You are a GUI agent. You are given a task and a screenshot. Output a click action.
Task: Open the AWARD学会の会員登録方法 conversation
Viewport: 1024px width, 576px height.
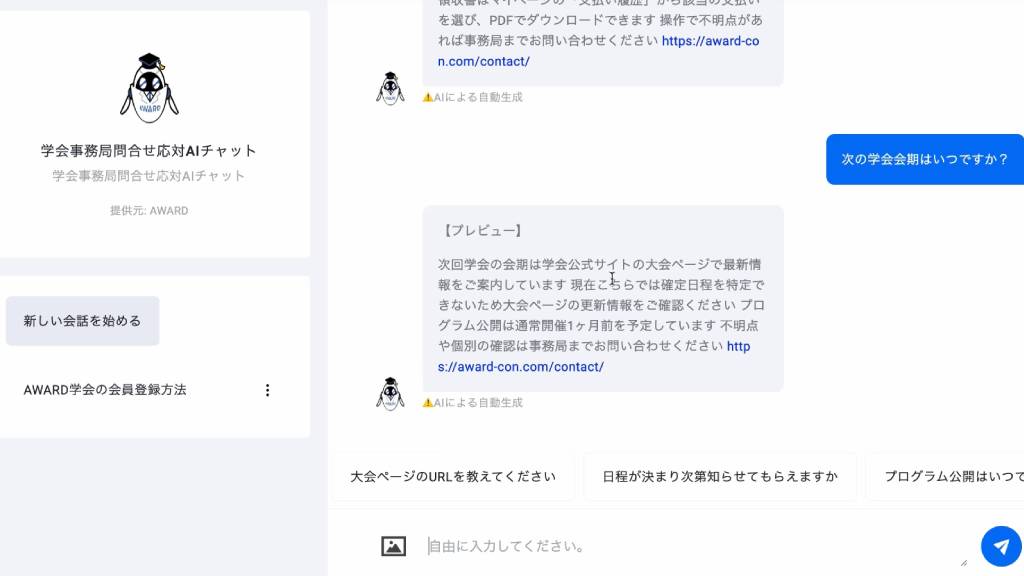click(x=105, y=390)
